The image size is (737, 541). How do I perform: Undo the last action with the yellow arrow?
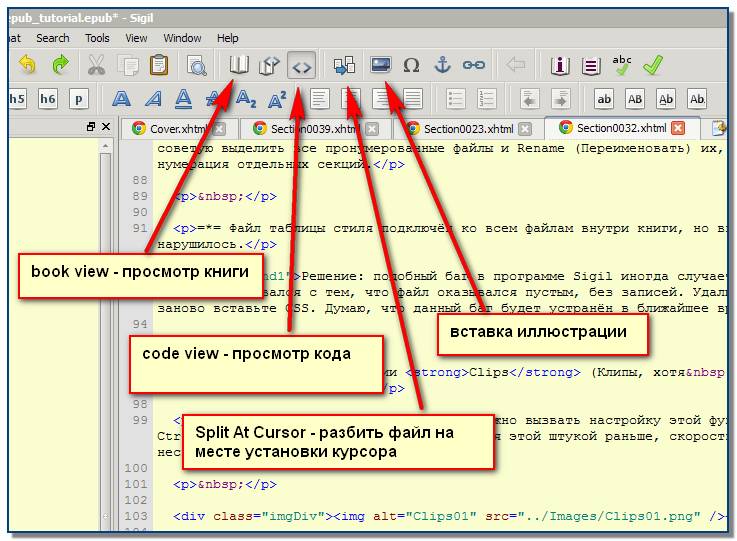28,65
